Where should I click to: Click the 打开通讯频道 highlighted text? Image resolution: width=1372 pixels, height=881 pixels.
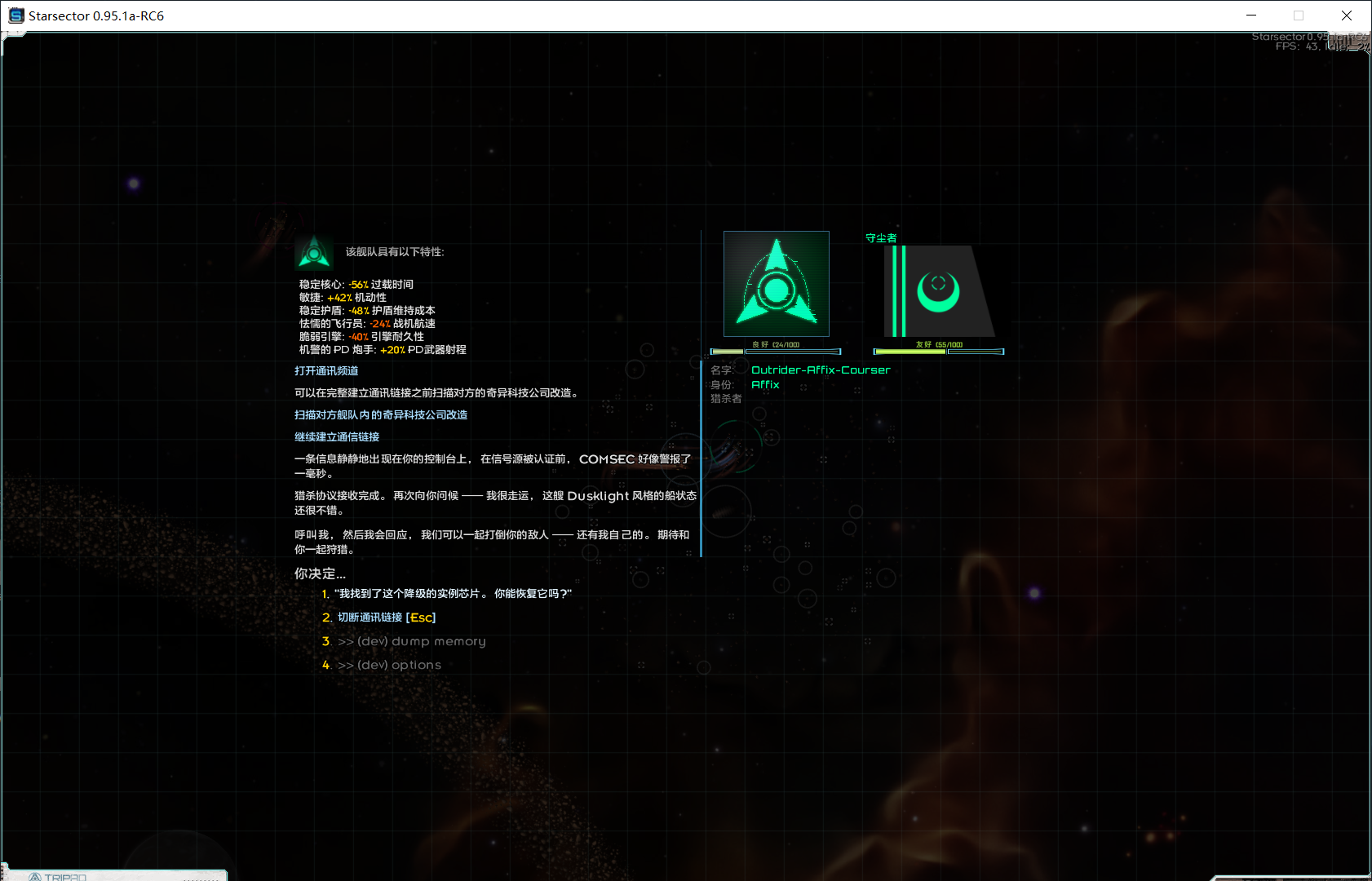[326, 371]
